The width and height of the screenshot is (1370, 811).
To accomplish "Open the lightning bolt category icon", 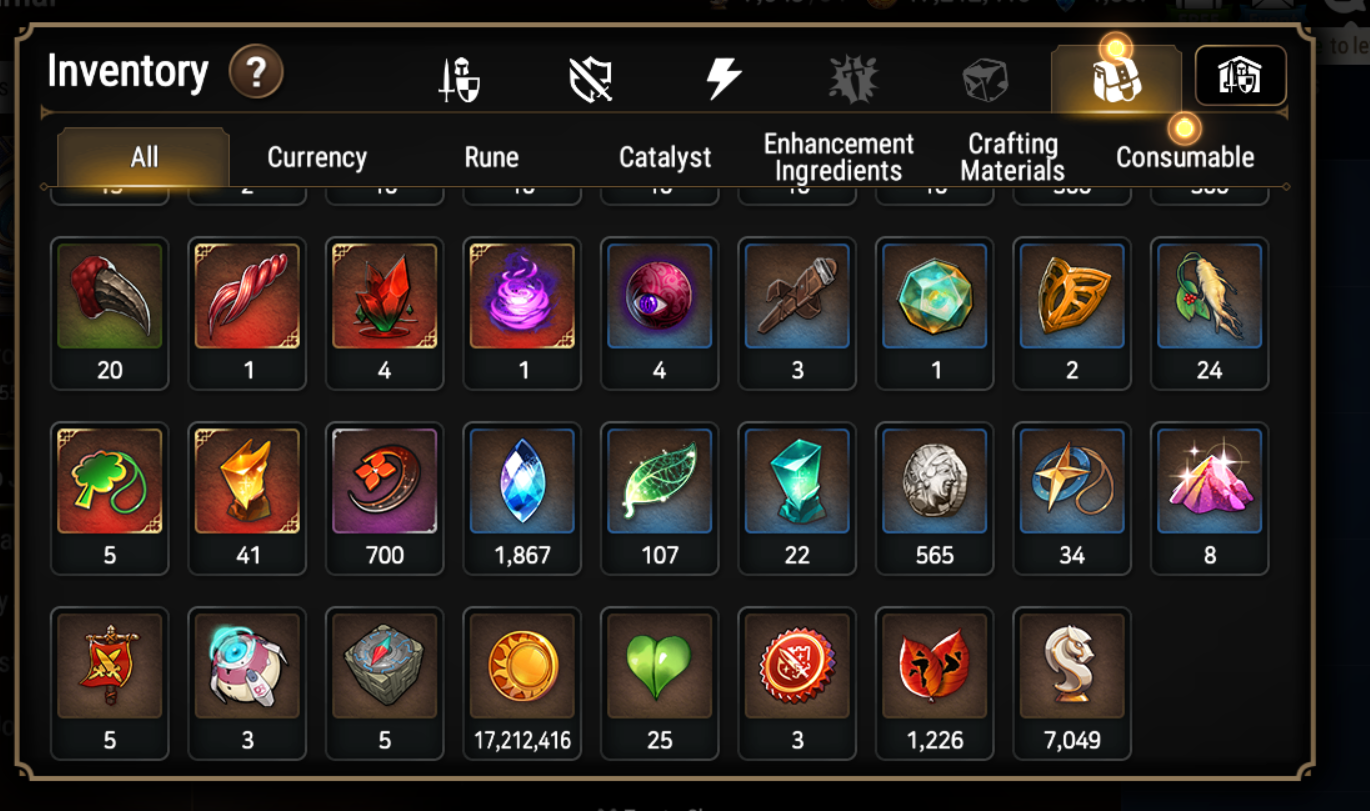I will tap(723, 78).
